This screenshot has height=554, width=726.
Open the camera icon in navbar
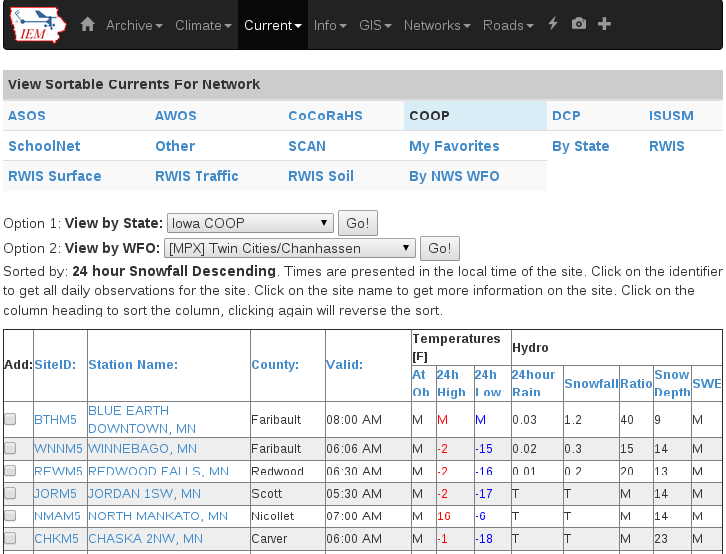tap(579, 24)
